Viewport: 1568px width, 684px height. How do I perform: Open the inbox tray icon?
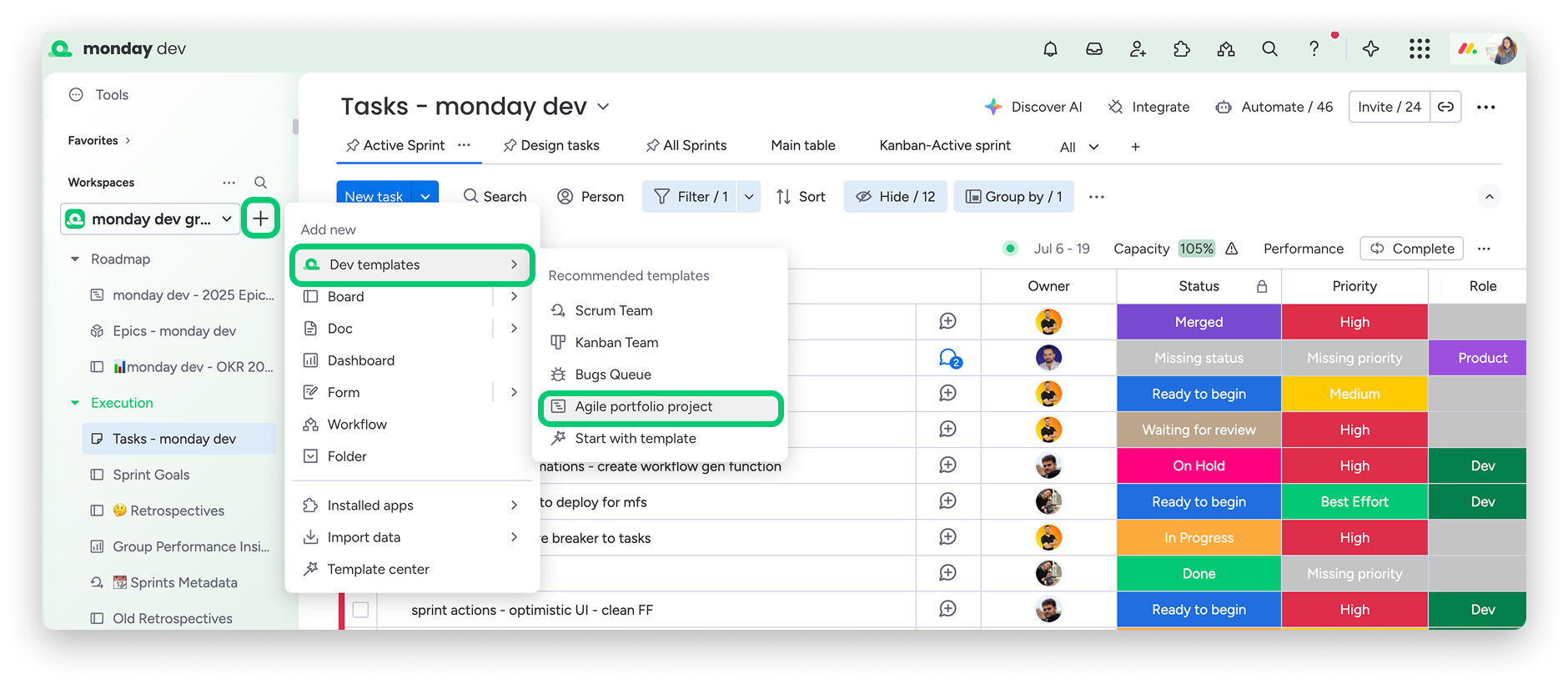(1094, 49)
